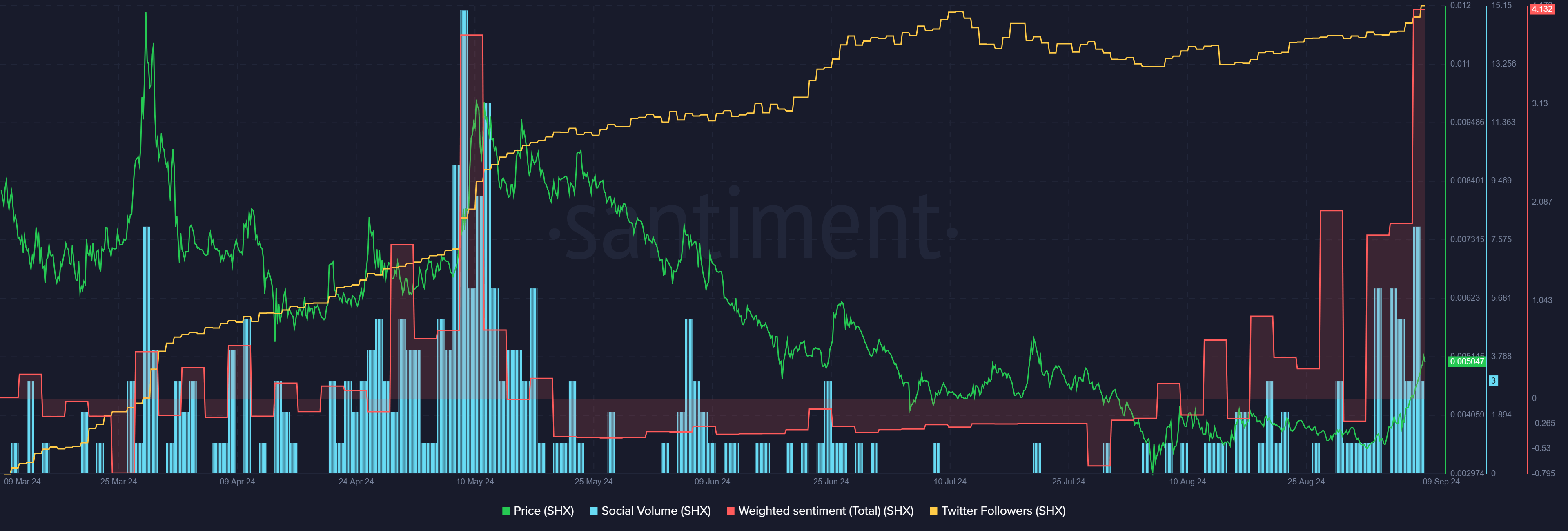
Task: Select the 24 Apr 24 date label
Action: tap(356, 482)
